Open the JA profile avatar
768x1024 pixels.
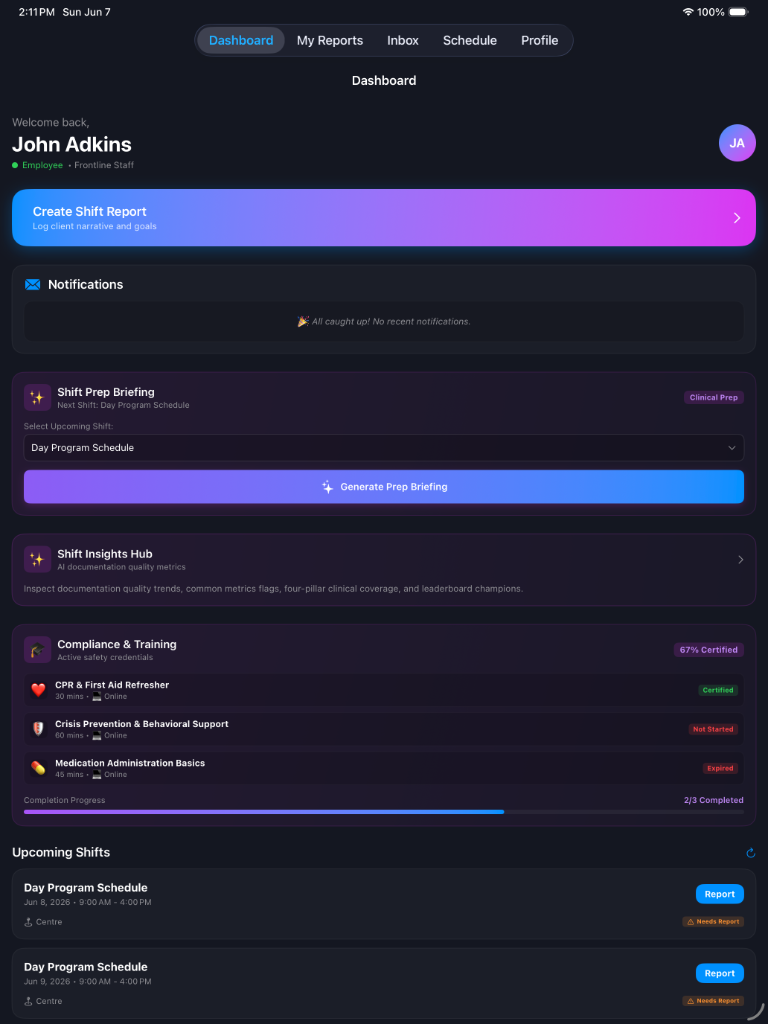(737, 142)
